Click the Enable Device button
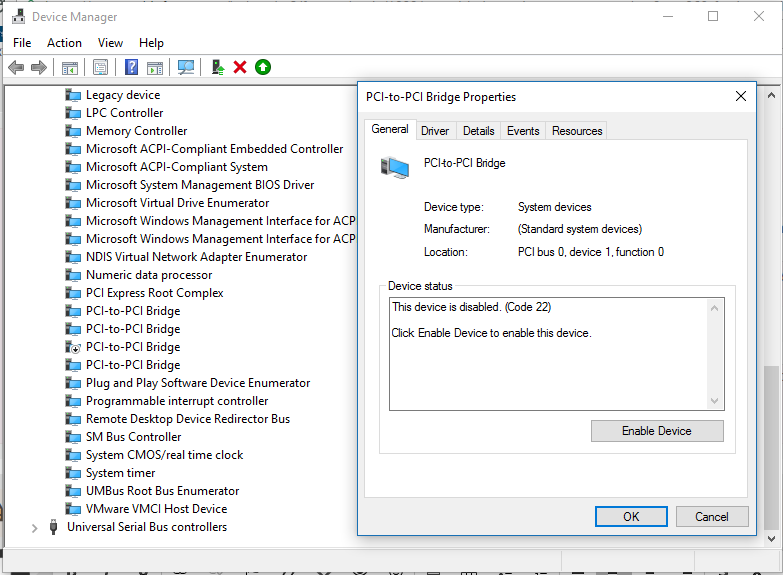Image resolution: width=783 pixels, height=575 pixels. (657, 431)
